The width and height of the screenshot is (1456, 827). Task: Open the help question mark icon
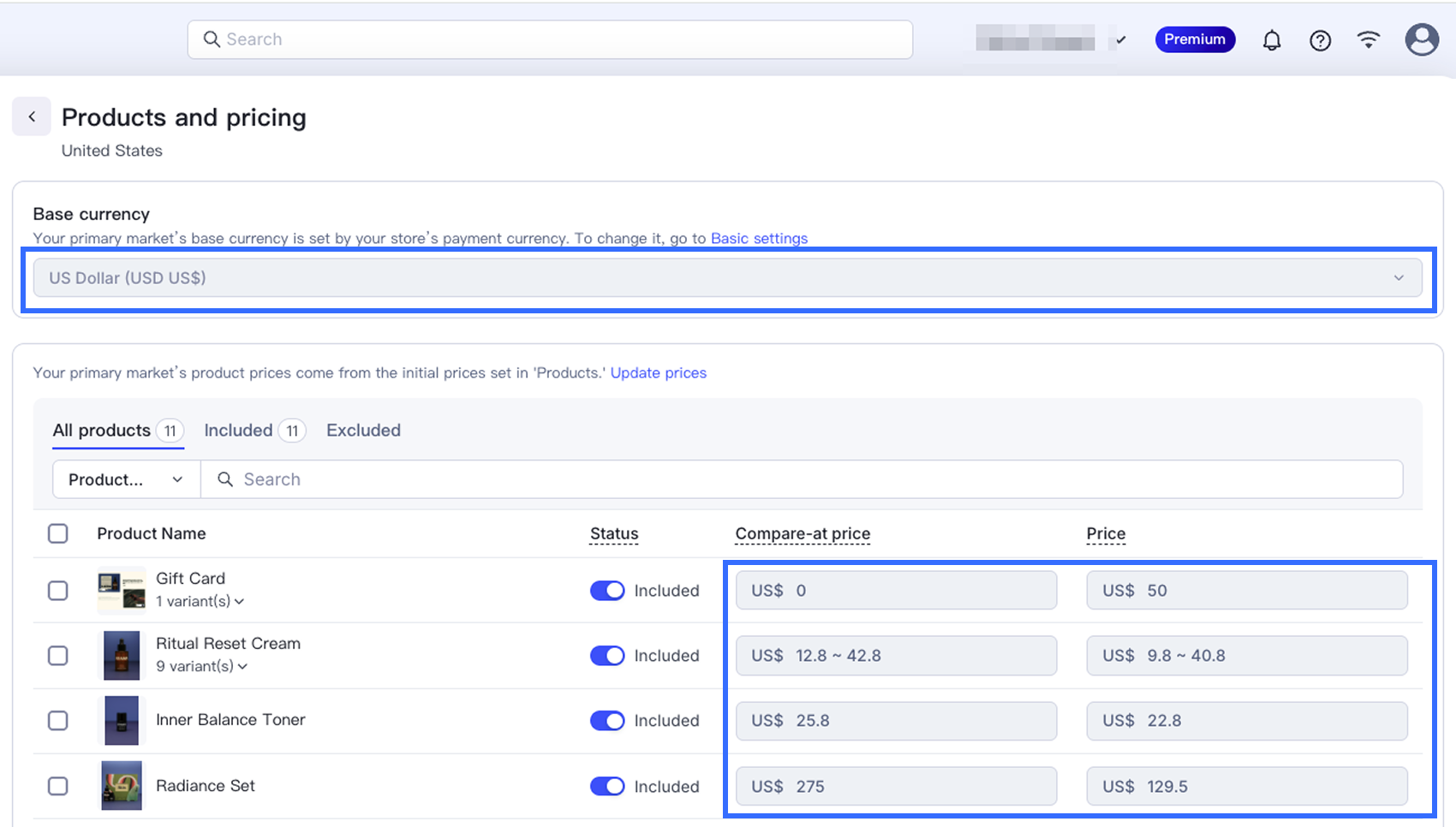1320,40
